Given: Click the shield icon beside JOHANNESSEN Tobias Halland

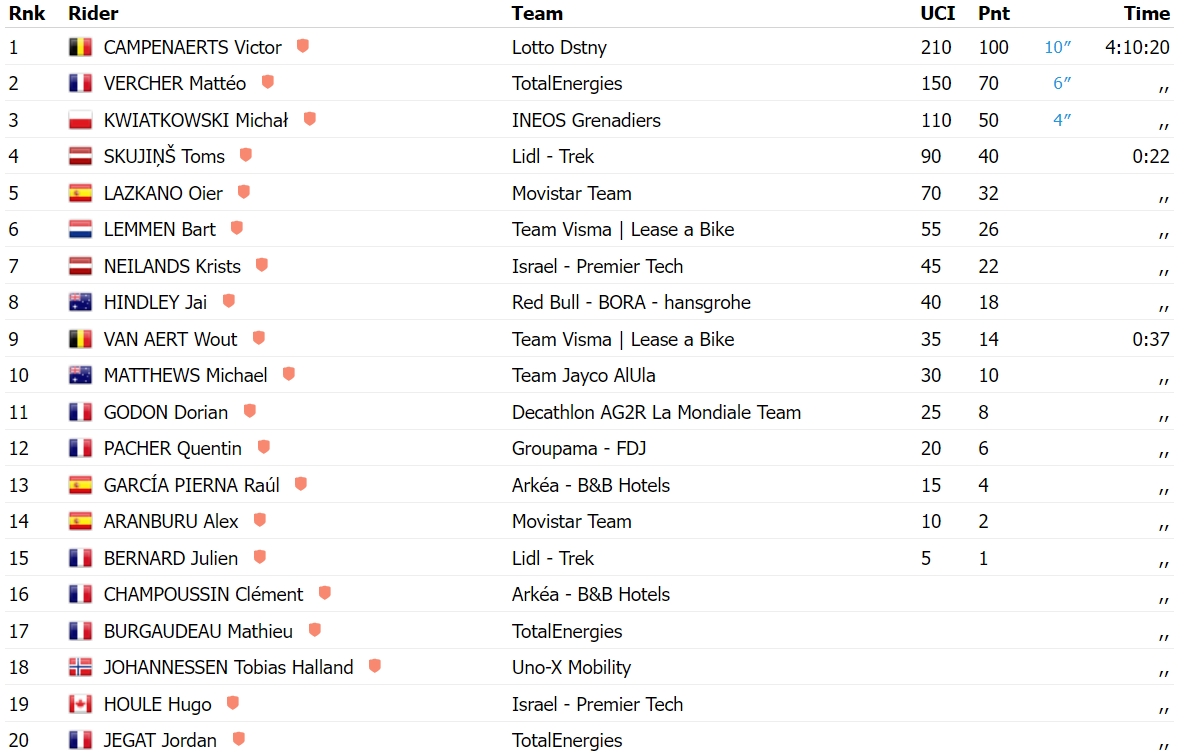Looking at the screenshot, I should (374, 666).
